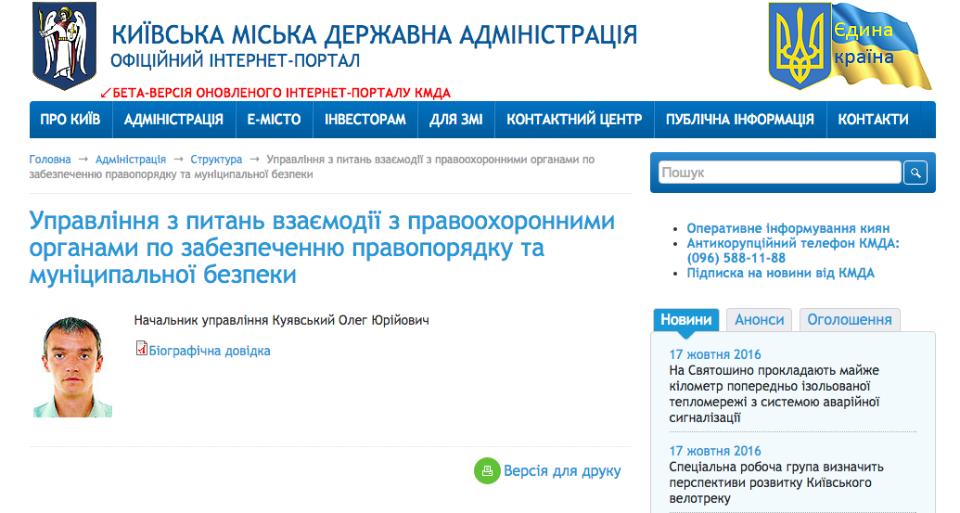This screenshot has height=513, width=960.
Task: Click the department head's photo thumbnail
Action: pos(72,367)
